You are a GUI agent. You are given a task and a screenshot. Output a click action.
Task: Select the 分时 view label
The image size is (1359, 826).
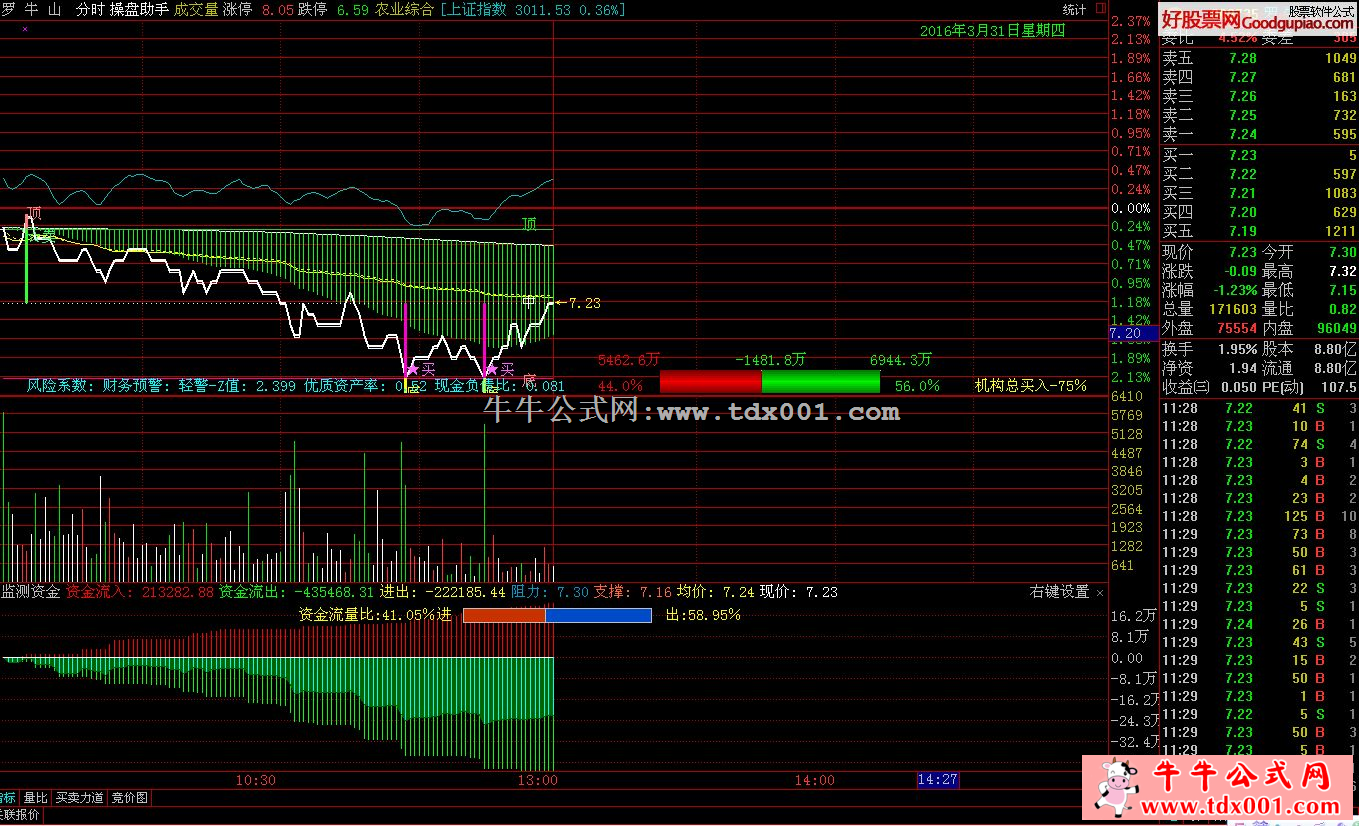point(92,9)
